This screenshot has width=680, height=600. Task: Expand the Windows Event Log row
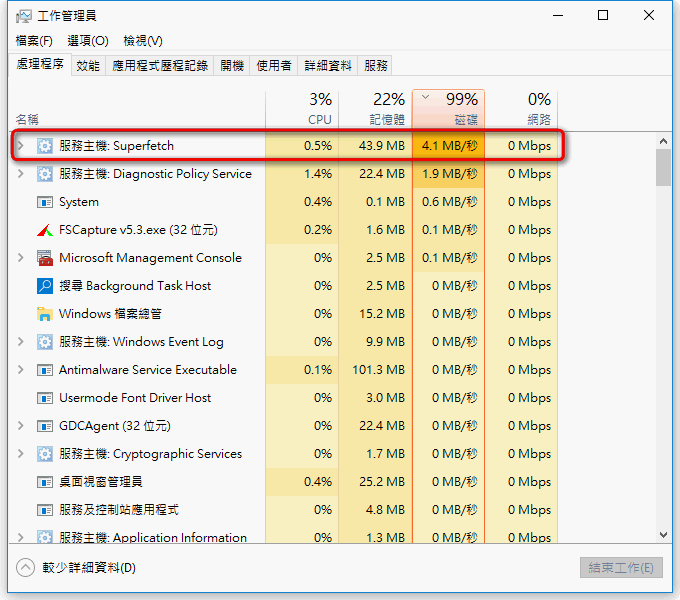coord(20,342)
